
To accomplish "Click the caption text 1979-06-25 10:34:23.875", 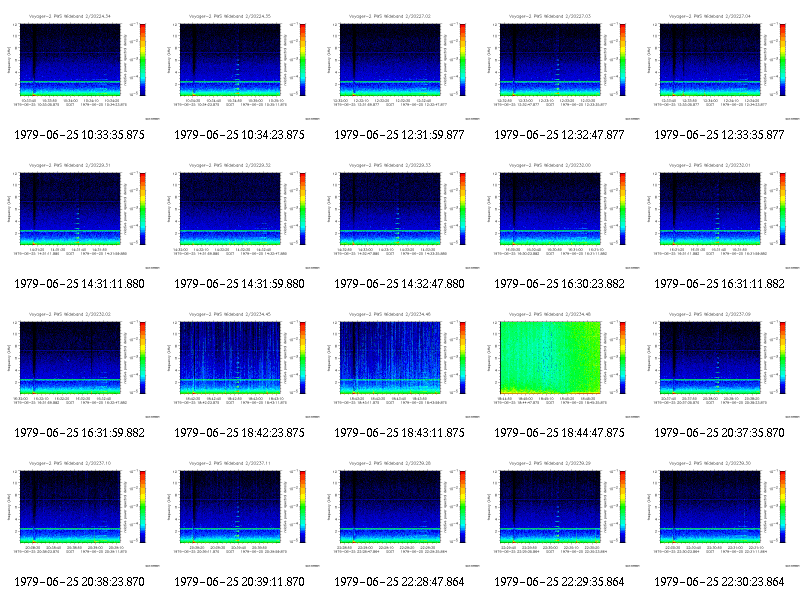I will (240, 135).
